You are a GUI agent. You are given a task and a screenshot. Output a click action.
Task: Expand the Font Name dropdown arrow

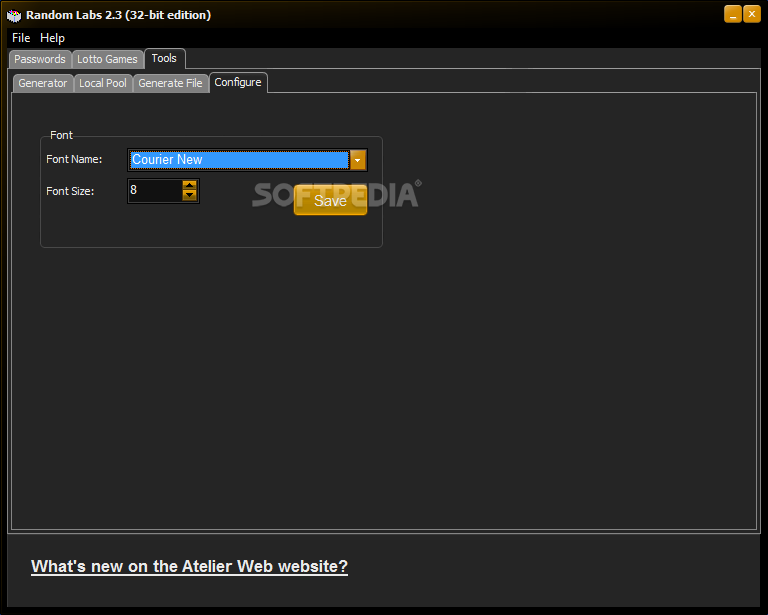(358, 160)
